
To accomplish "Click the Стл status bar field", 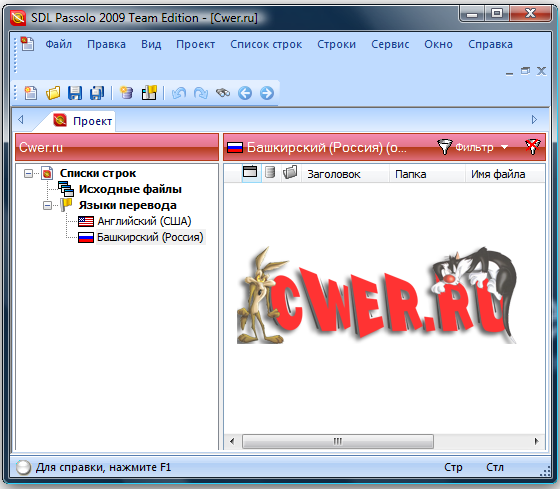I will [495, 467].
